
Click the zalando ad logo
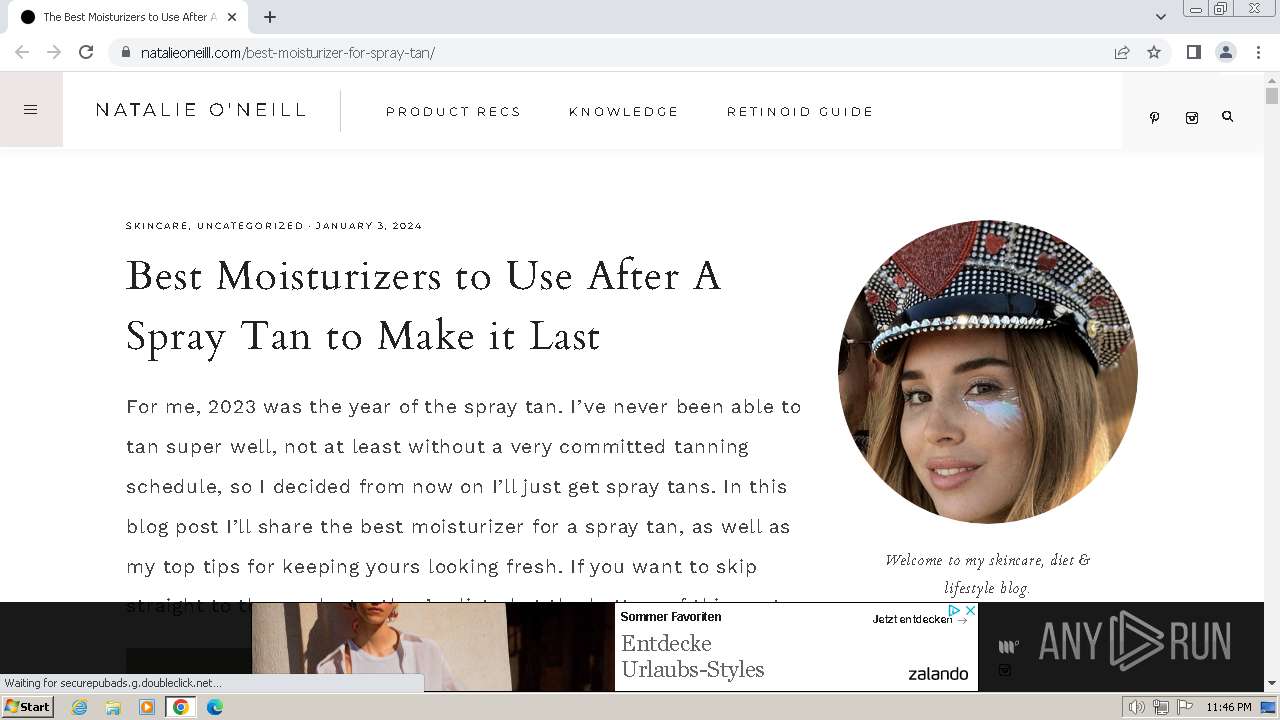tap(938, 674)
